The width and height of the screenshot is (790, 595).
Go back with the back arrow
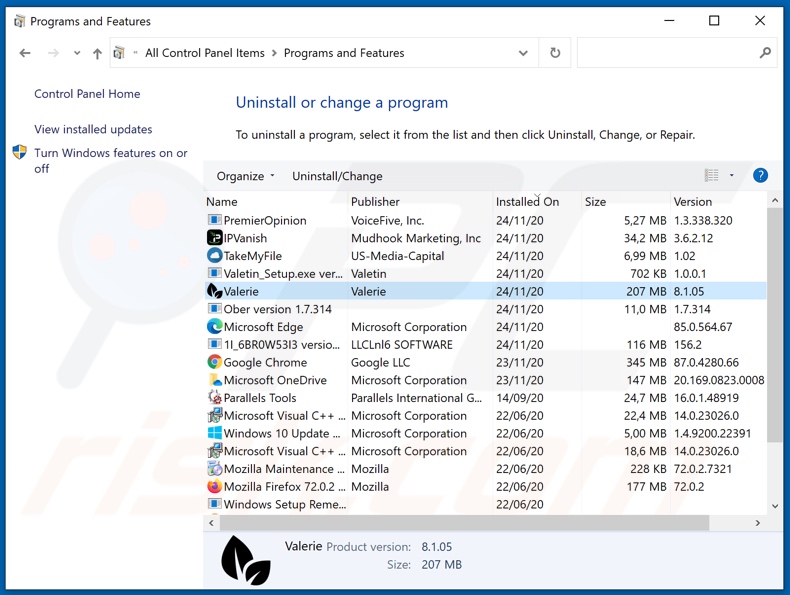25,53
